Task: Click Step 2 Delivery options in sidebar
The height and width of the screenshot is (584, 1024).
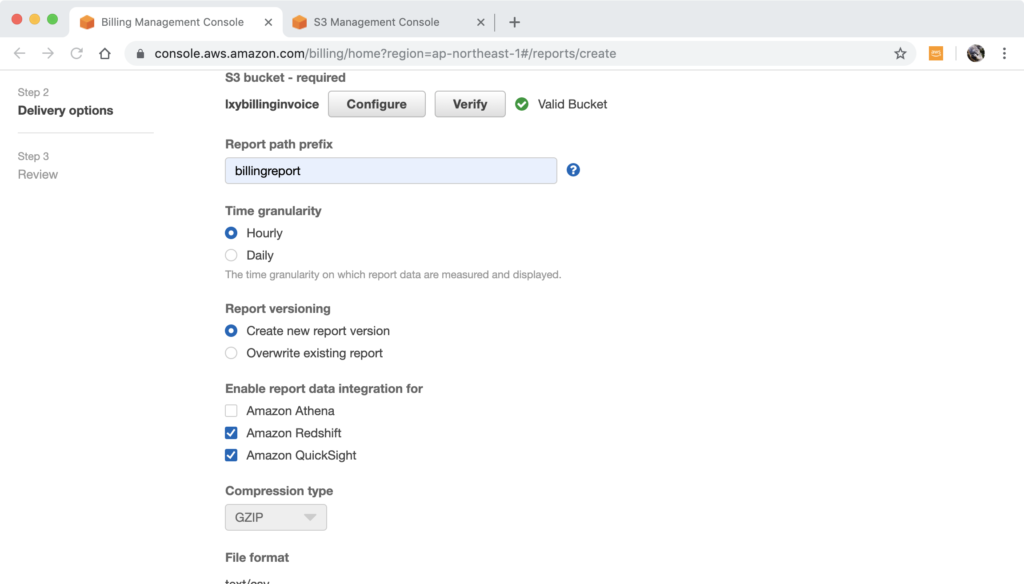Action: click(65, 103)
